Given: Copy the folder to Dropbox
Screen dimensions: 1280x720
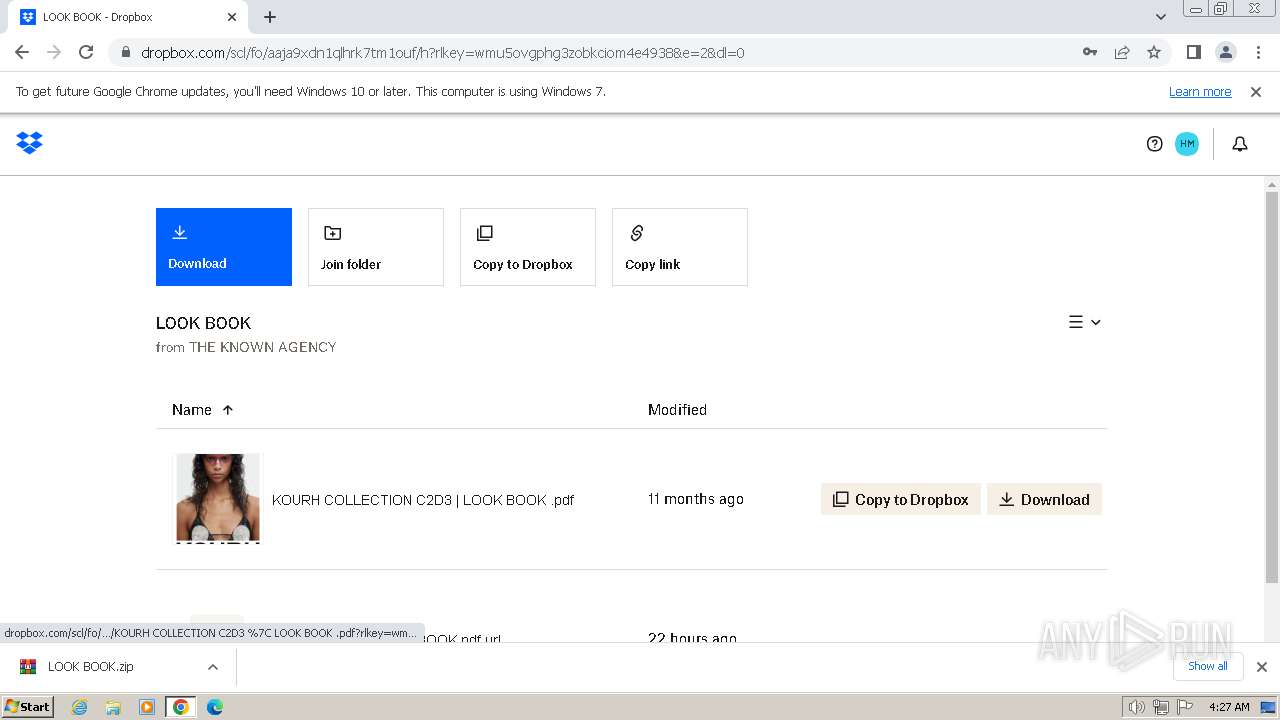Looking at the screenshot, I should pos(528,247).
